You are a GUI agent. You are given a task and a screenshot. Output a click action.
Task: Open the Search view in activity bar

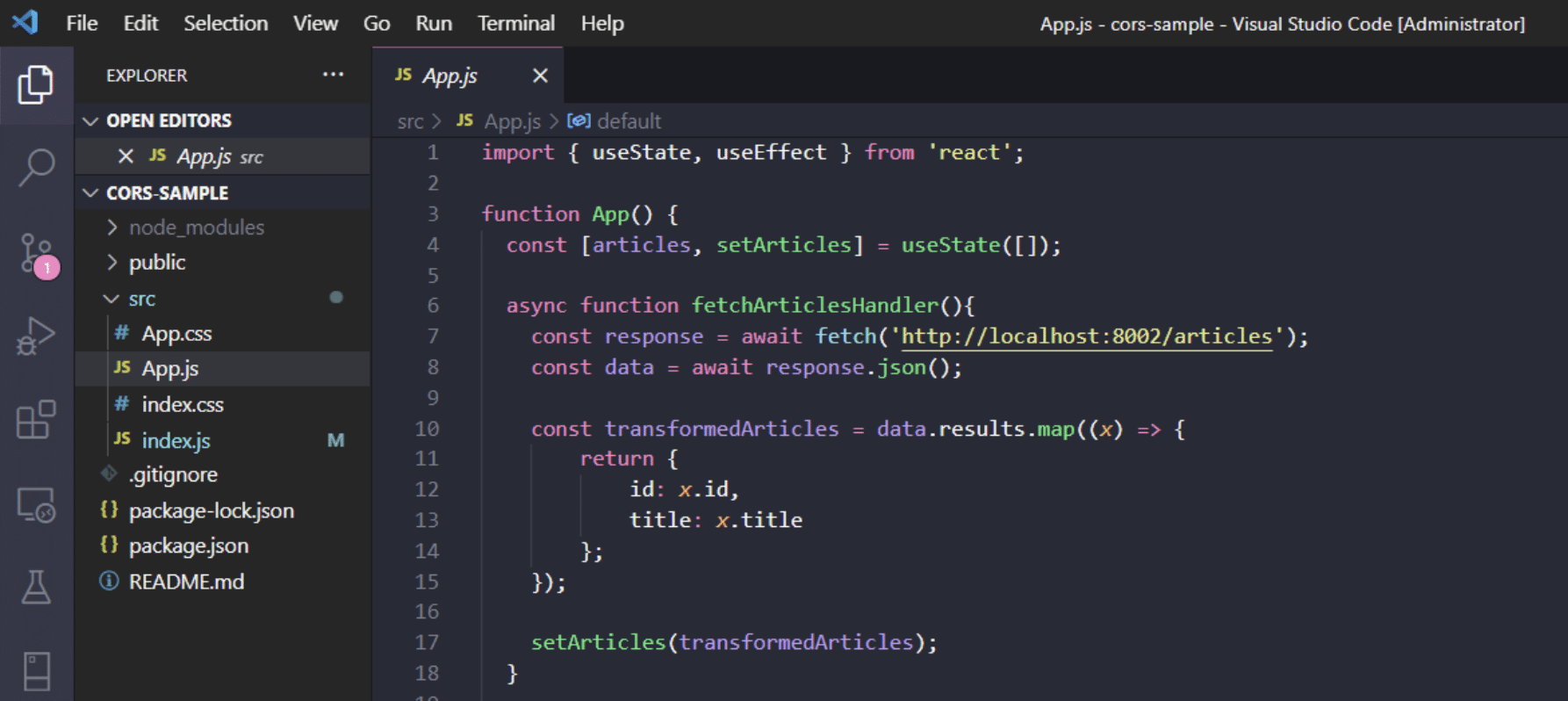coord(36,167)
